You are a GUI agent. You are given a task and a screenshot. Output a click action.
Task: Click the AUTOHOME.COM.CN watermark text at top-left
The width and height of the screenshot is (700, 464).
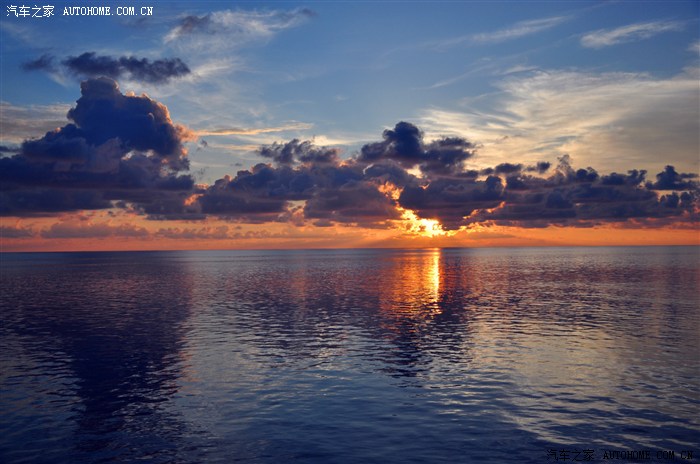(108, 11)
